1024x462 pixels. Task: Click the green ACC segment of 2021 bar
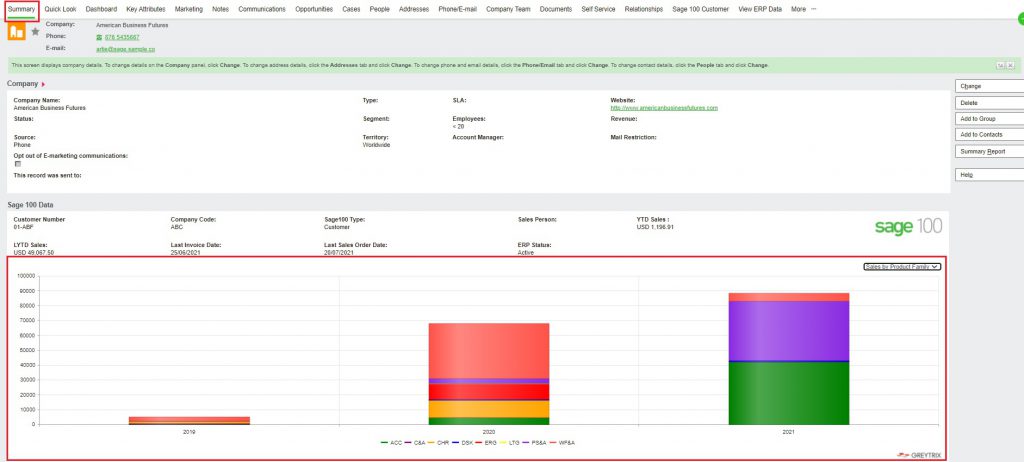click(788, 393)
